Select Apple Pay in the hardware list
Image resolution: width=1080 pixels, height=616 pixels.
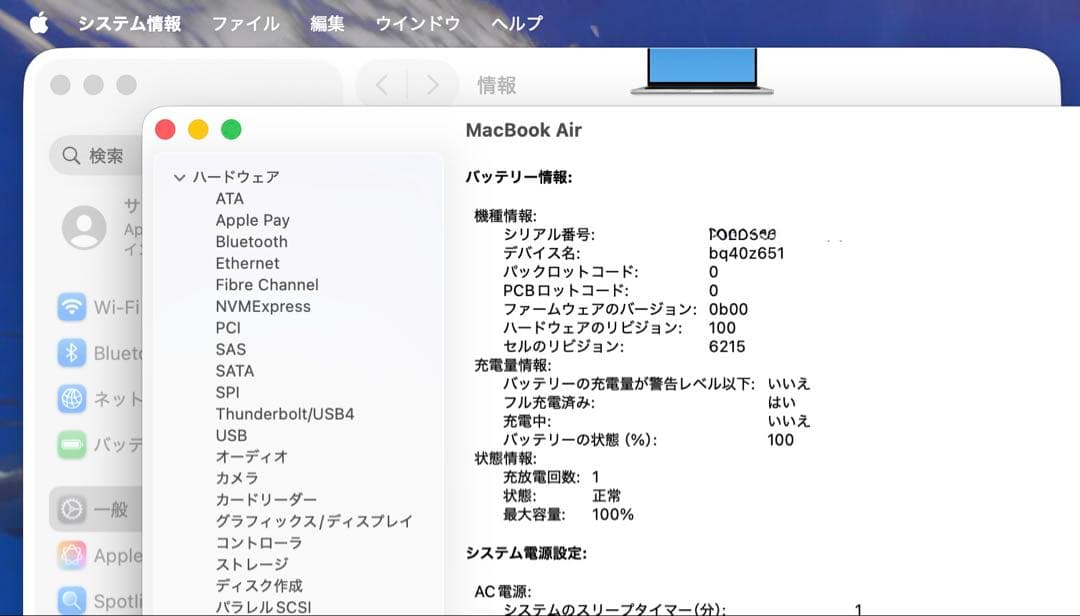coord(253,220)
